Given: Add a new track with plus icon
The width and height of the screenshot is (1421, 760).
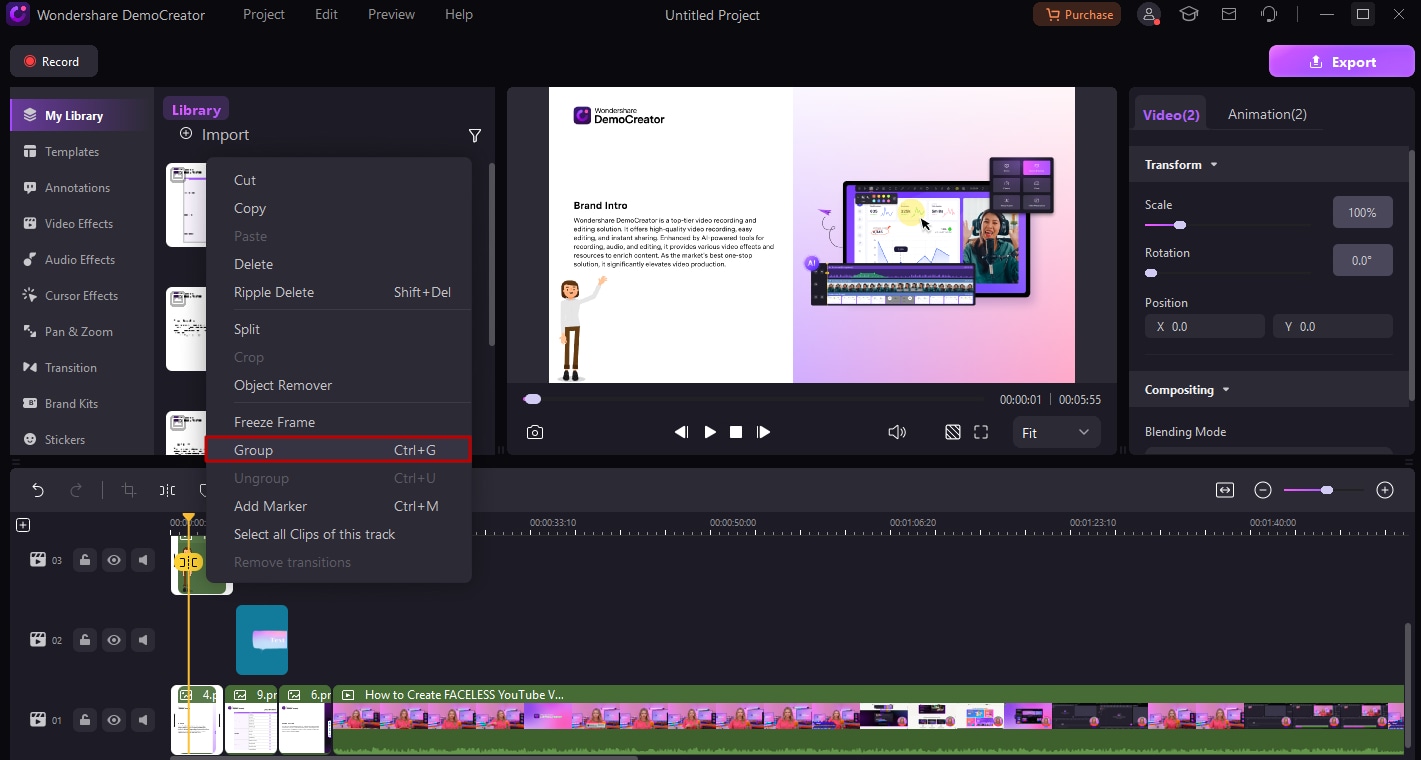Looking at the screenshot, I should point(23,525).
